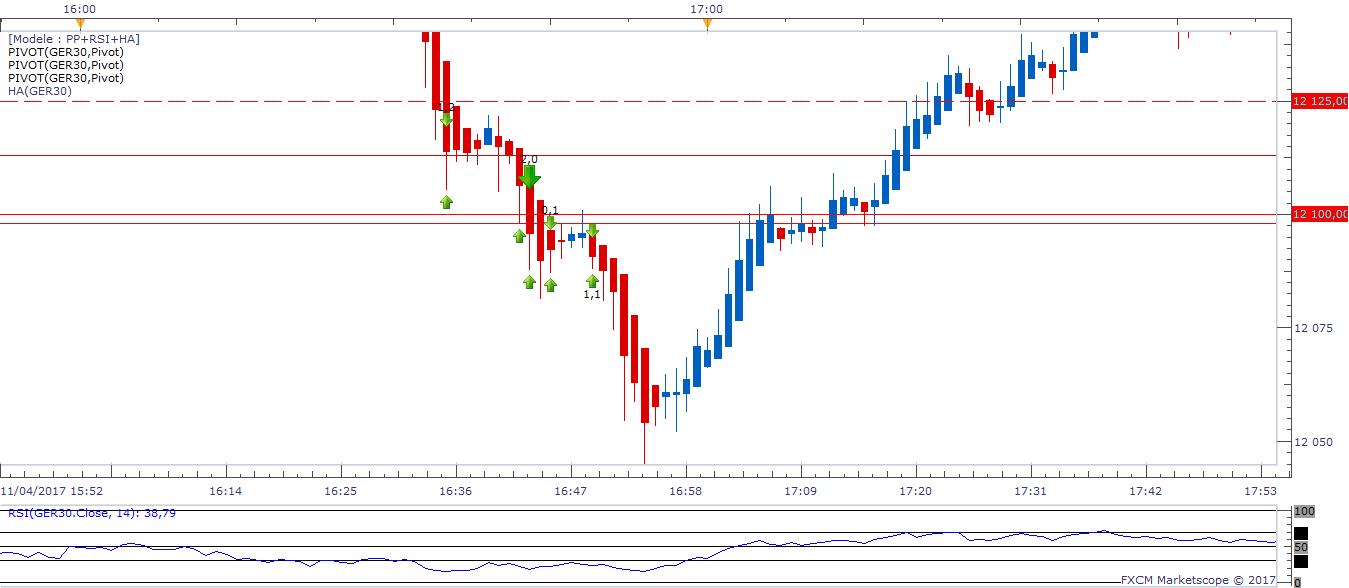The image size is (1349, 588).
Task: Select the unlabelled down arrow right of the blue candles
Action: pyautogui.click(x=592, y=231)
